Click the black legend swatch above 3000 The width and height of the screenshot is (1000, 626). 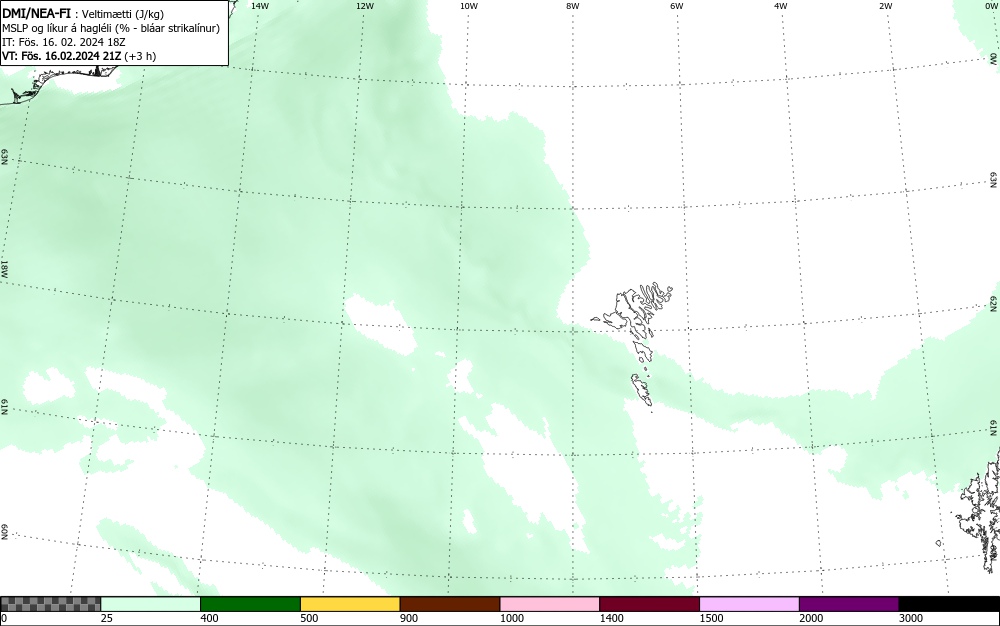[x=949, y=604]
